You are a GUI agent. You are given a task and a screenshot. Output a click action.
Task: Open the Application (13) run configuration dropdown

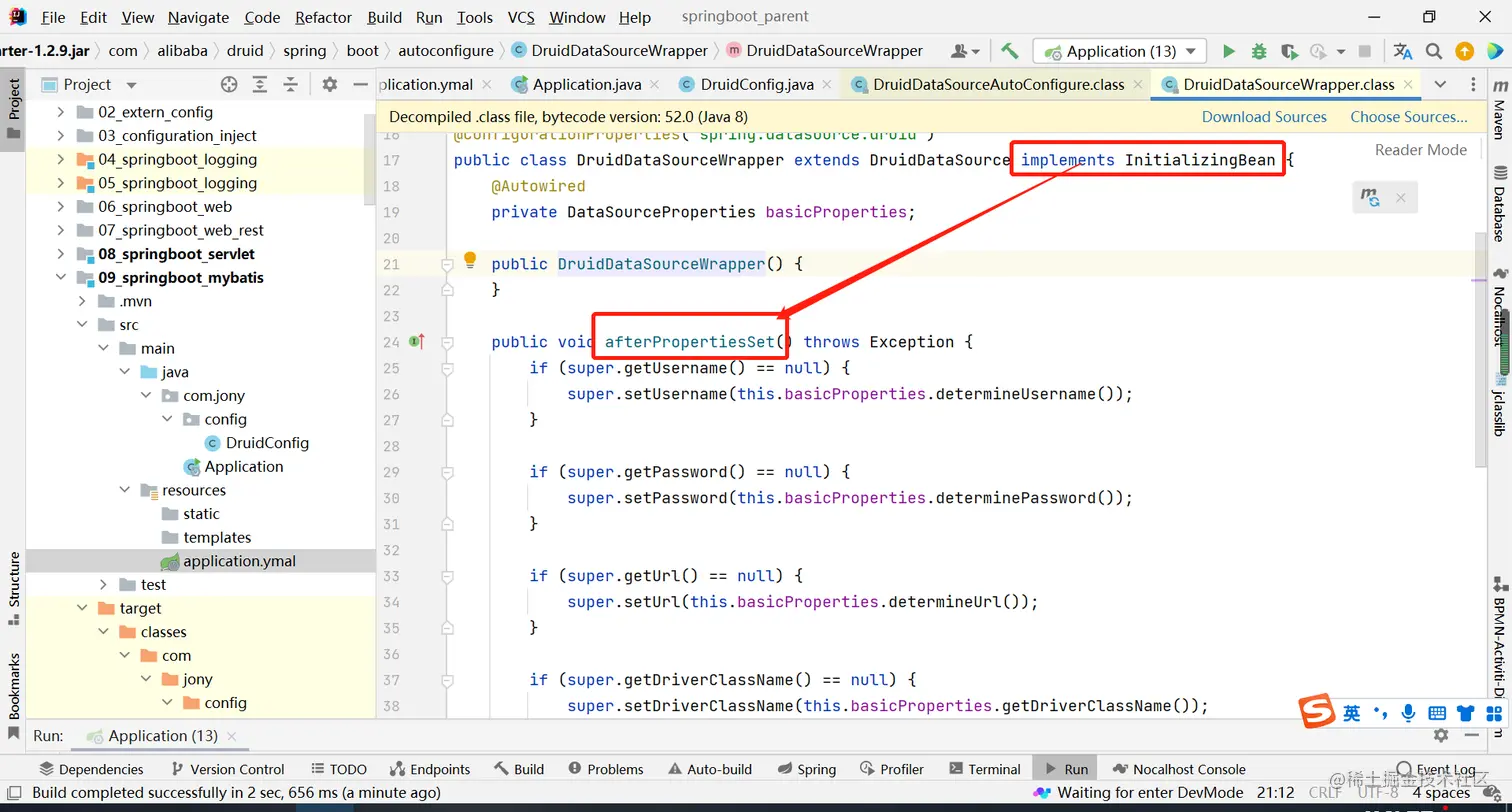(1120, 51)
